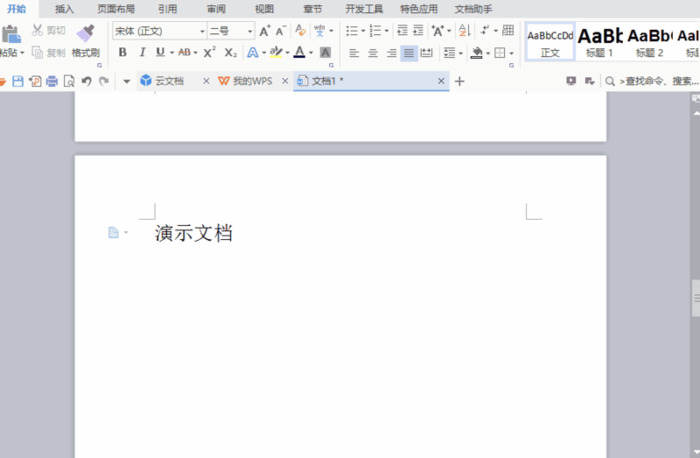Viewport: 700px width, 458px height.
Task: Export to PDF from quick access bar
Action: (35, 81)
